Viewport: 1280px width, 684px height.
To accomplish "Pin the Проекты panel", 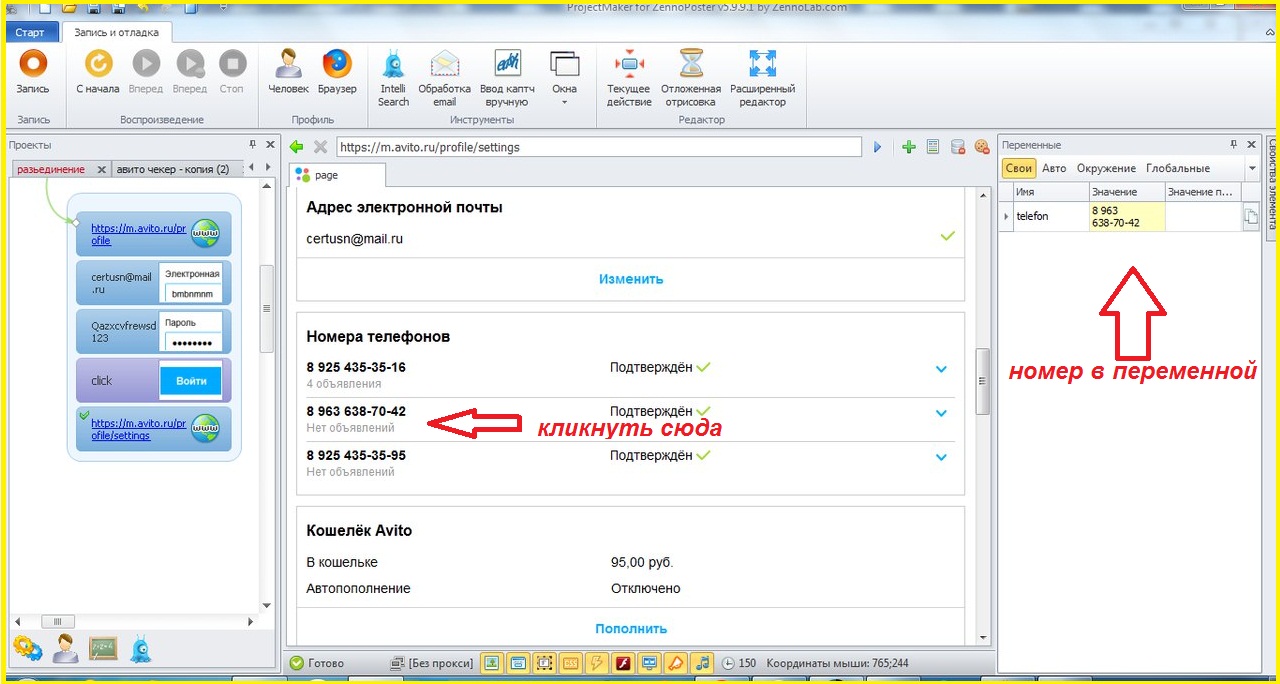I will pos(252,145).
